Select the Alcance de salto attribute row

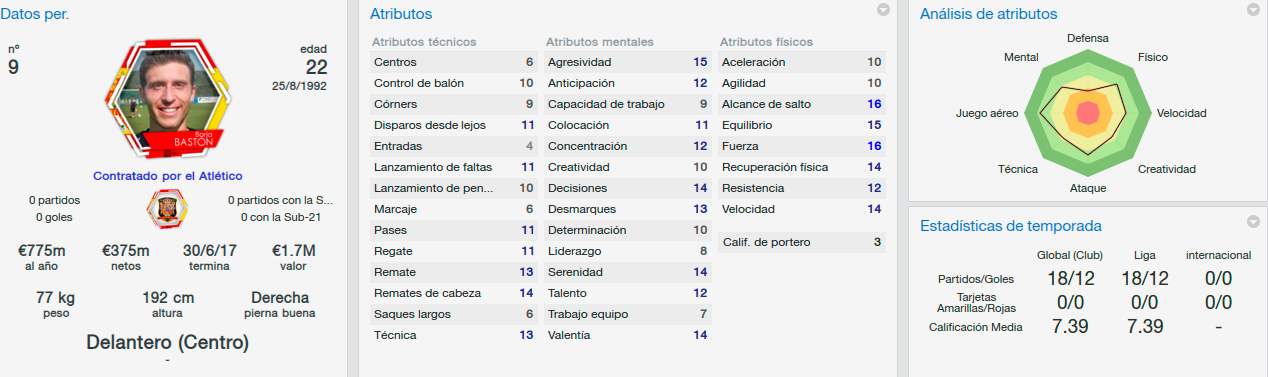[x=802, y=104]
